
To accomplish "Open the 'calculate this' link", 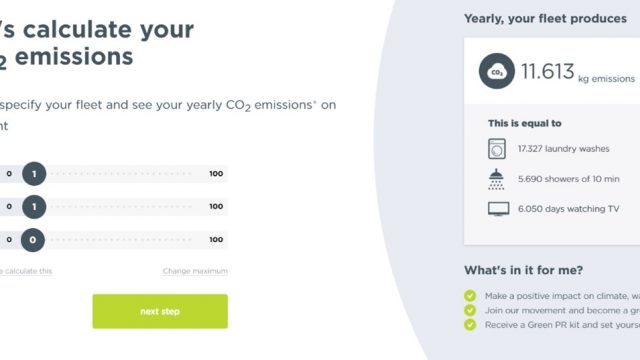I will pos(26,271).
